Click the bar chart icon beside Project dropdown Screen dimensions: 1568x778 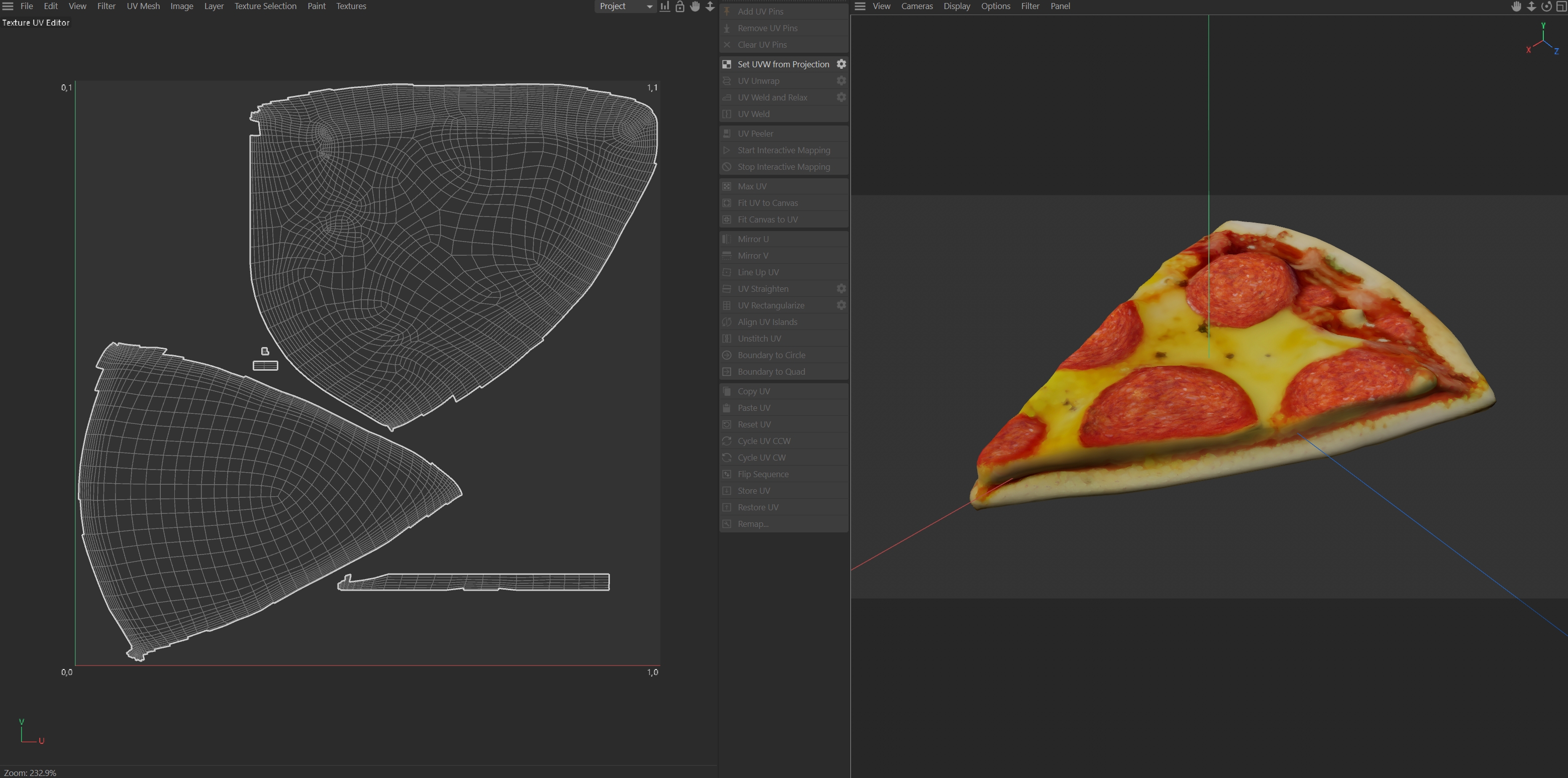pyautogui.click(x=665, y=7)
